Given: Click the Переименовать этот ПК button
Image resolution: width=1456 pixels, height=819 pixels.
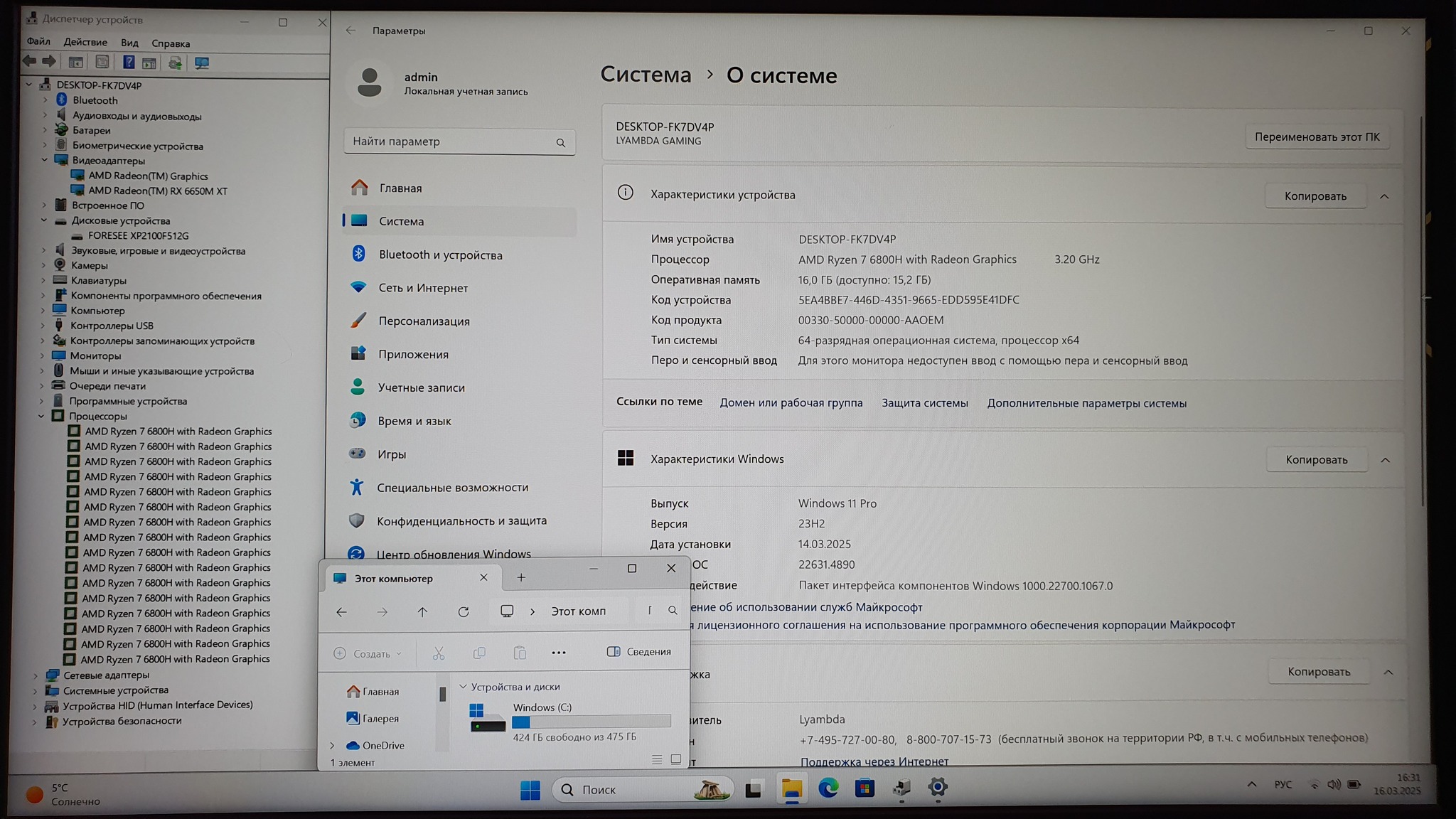Looking at the screenshot, I should pyautogui.click(x=1317, y=136).
